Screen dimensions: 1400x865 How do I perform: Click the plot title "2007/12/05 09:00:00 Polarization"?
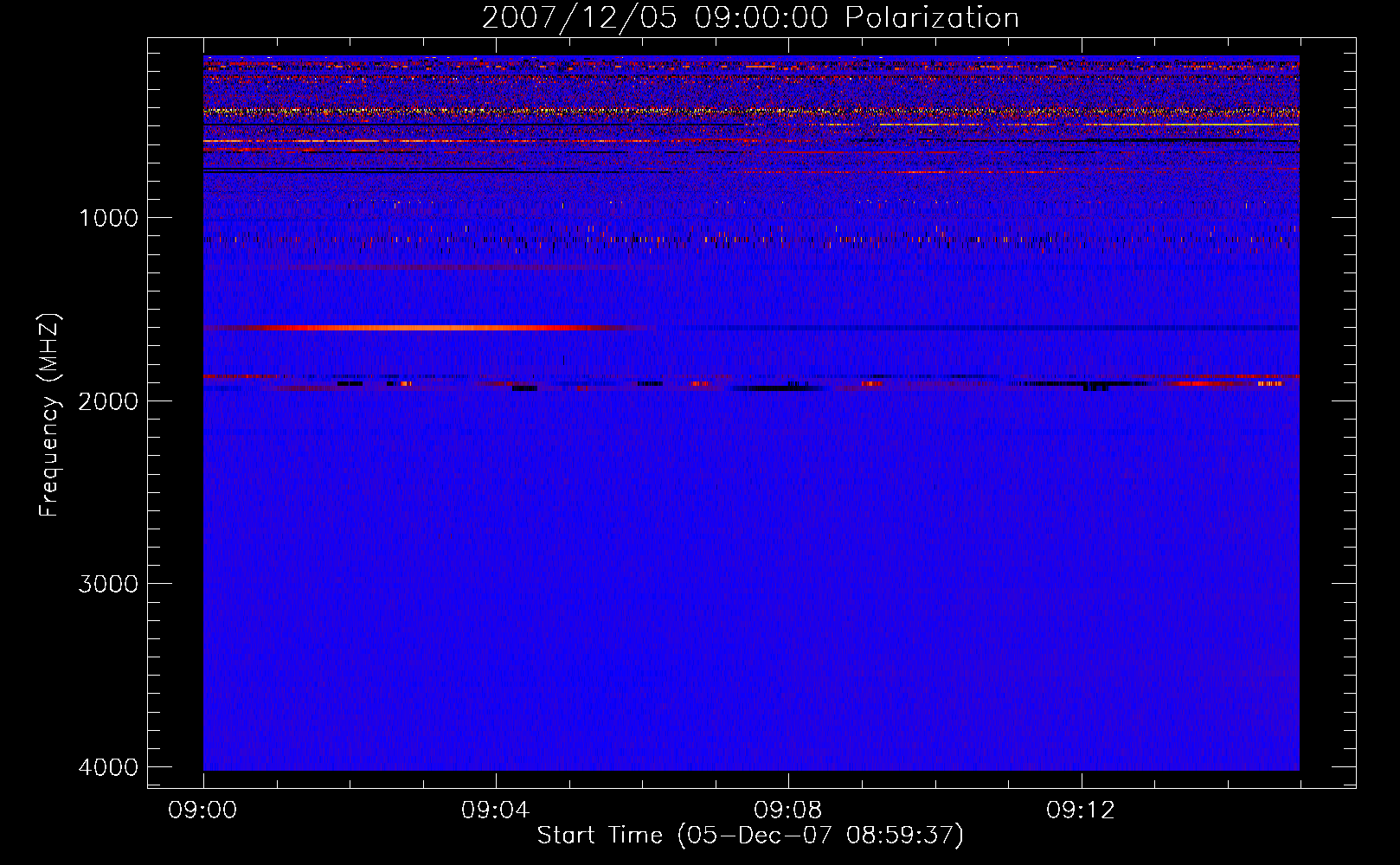(x=750, y=18)
